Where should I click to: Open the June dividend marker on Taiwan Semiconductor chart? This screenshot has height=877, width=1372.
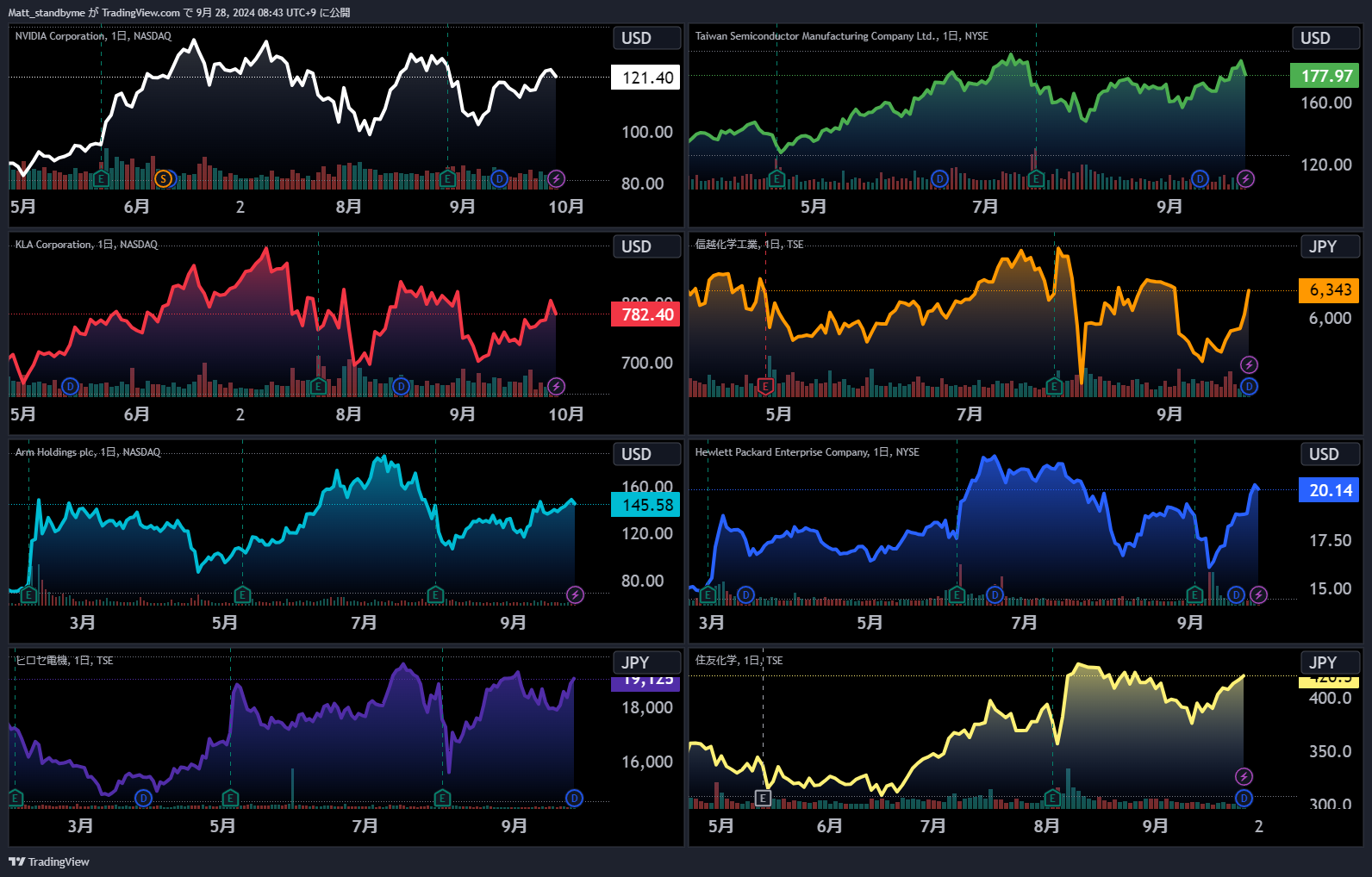click(x=939, y=179)
